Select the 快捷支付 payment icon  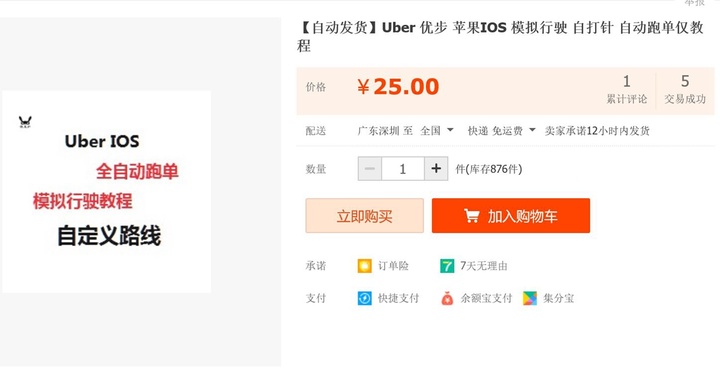365,299
